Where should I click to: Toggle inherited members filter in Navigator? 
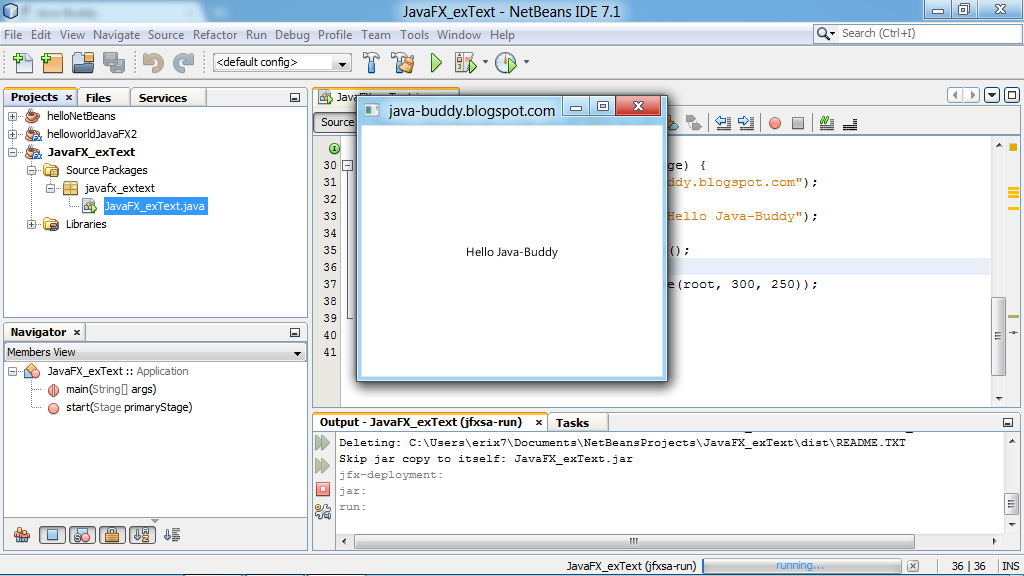[x=21, y=534]
